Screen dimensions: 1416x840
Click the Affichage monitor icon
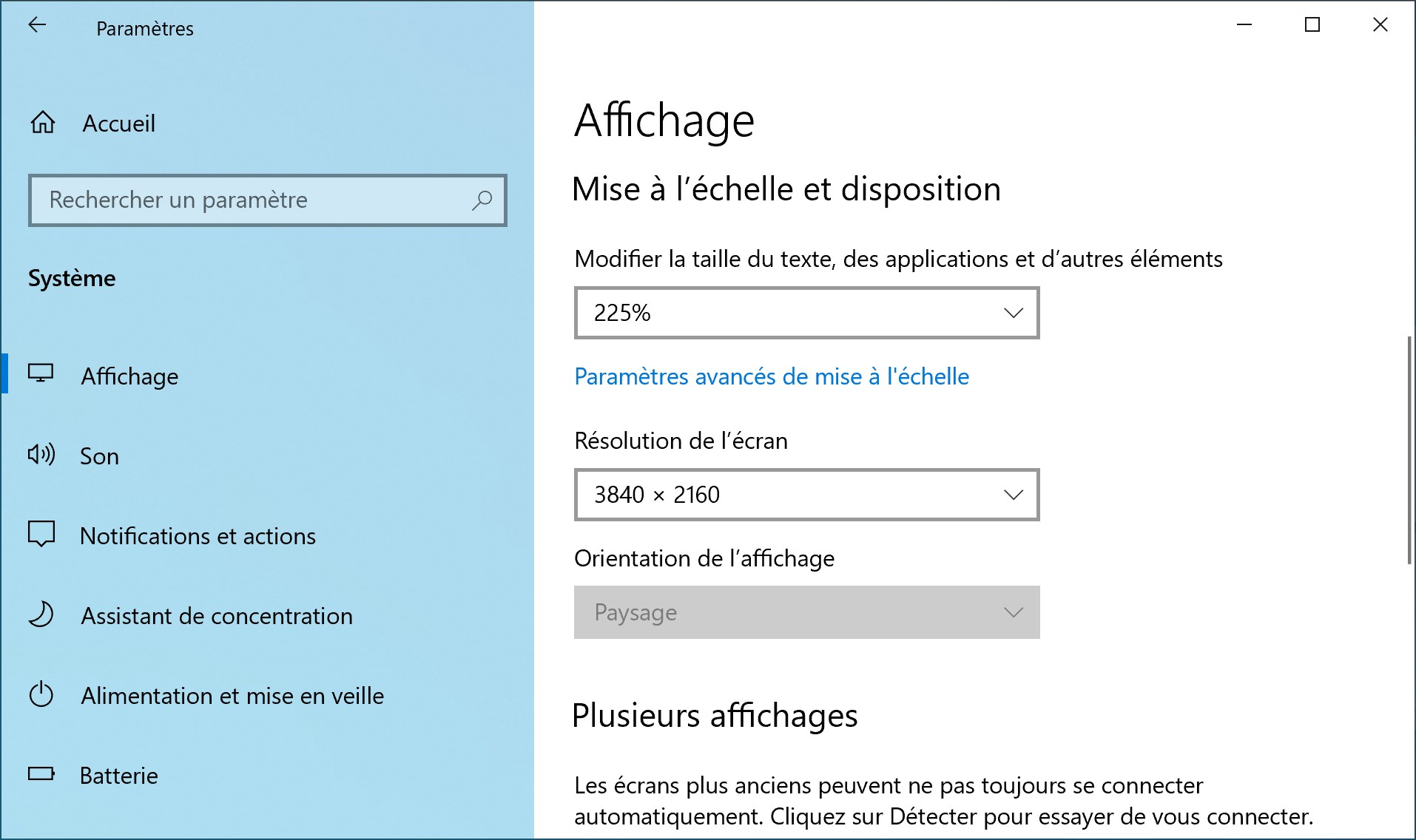(x=41, y=373)
